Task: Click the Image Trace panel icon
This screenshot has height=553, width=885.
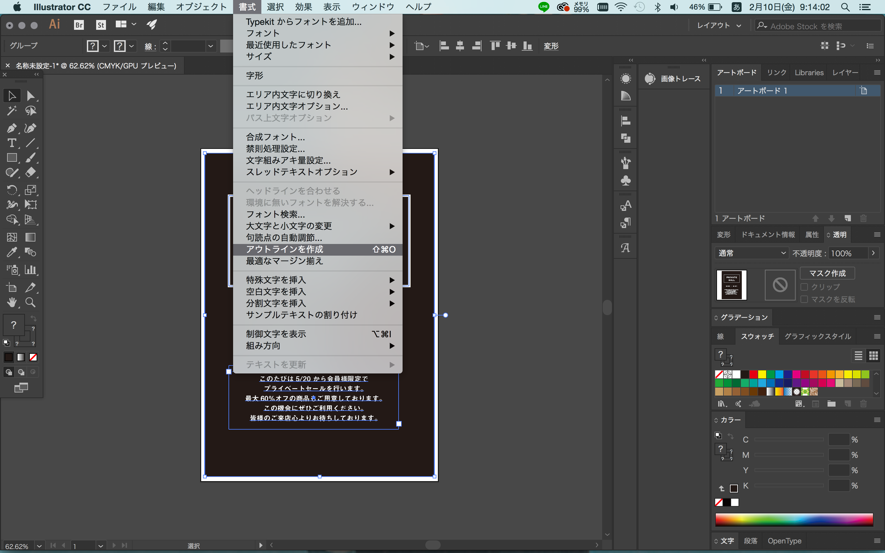Action: click(651, 79)
